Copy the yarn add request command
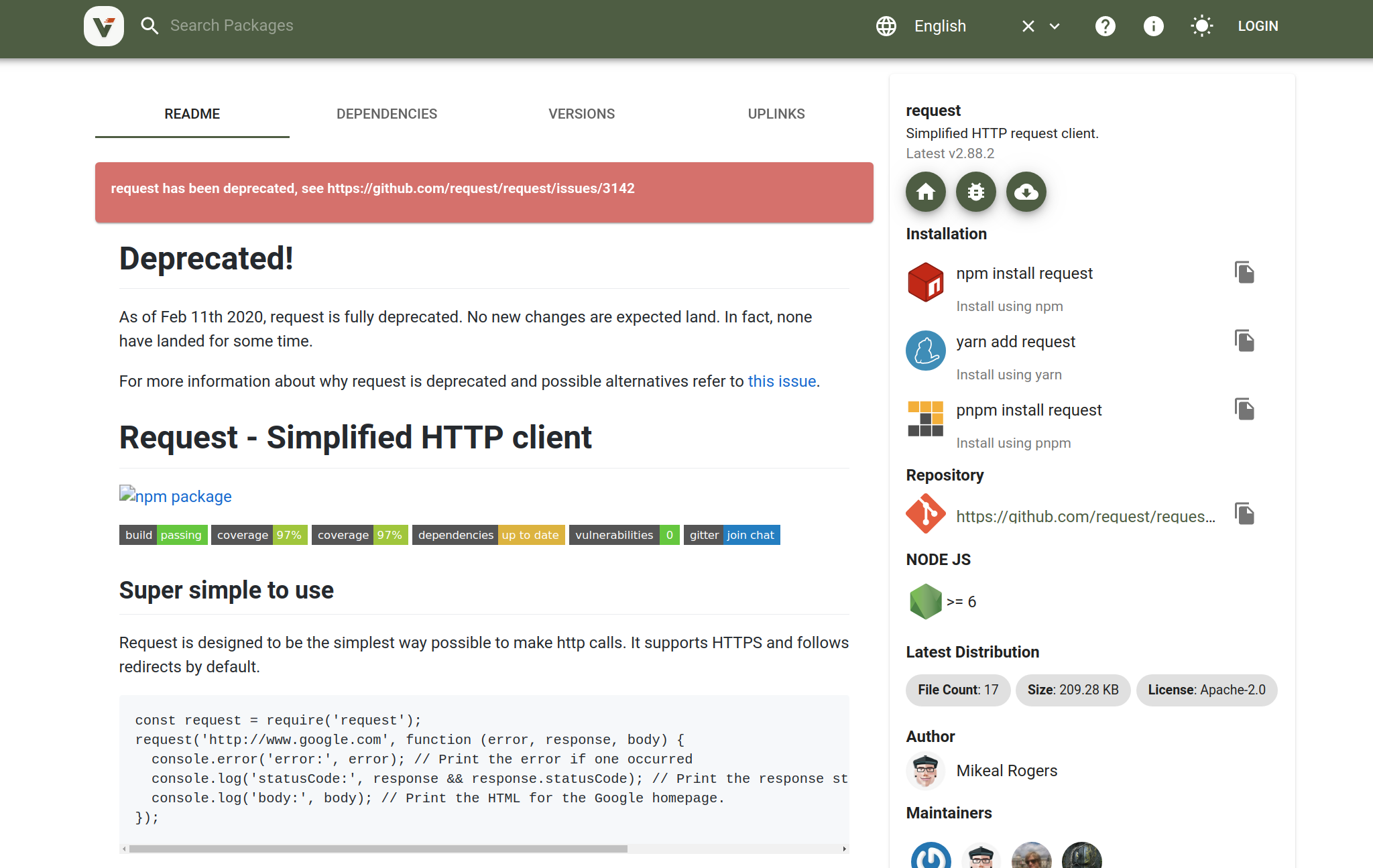 1244,341
